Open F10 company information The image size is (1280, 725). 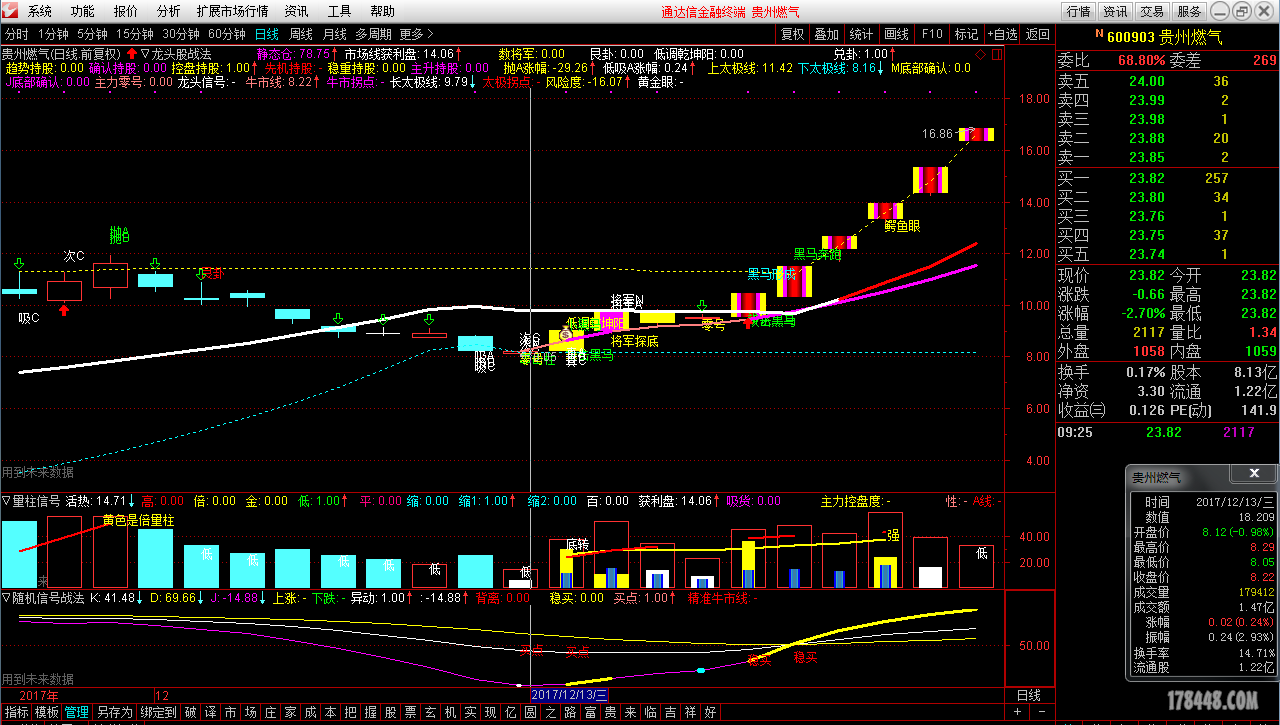932,34
